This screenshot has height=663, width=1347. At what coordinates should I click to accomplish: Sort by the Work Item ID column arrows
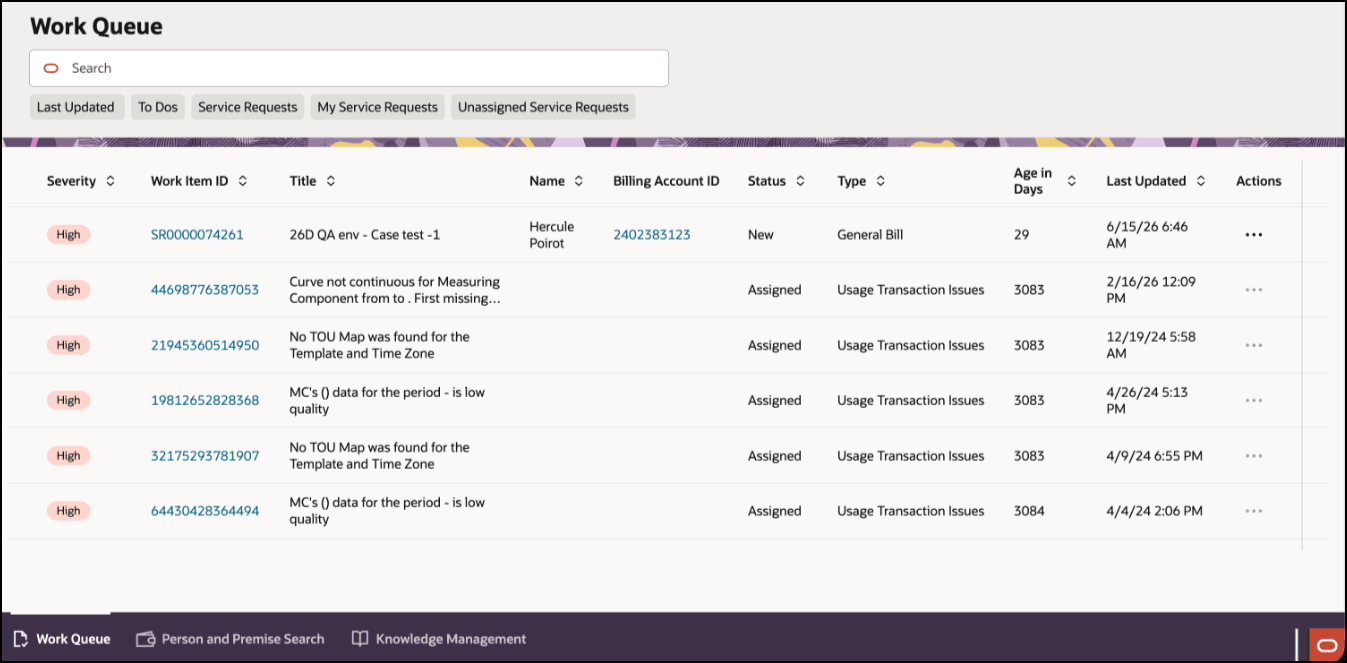(242, 181)
